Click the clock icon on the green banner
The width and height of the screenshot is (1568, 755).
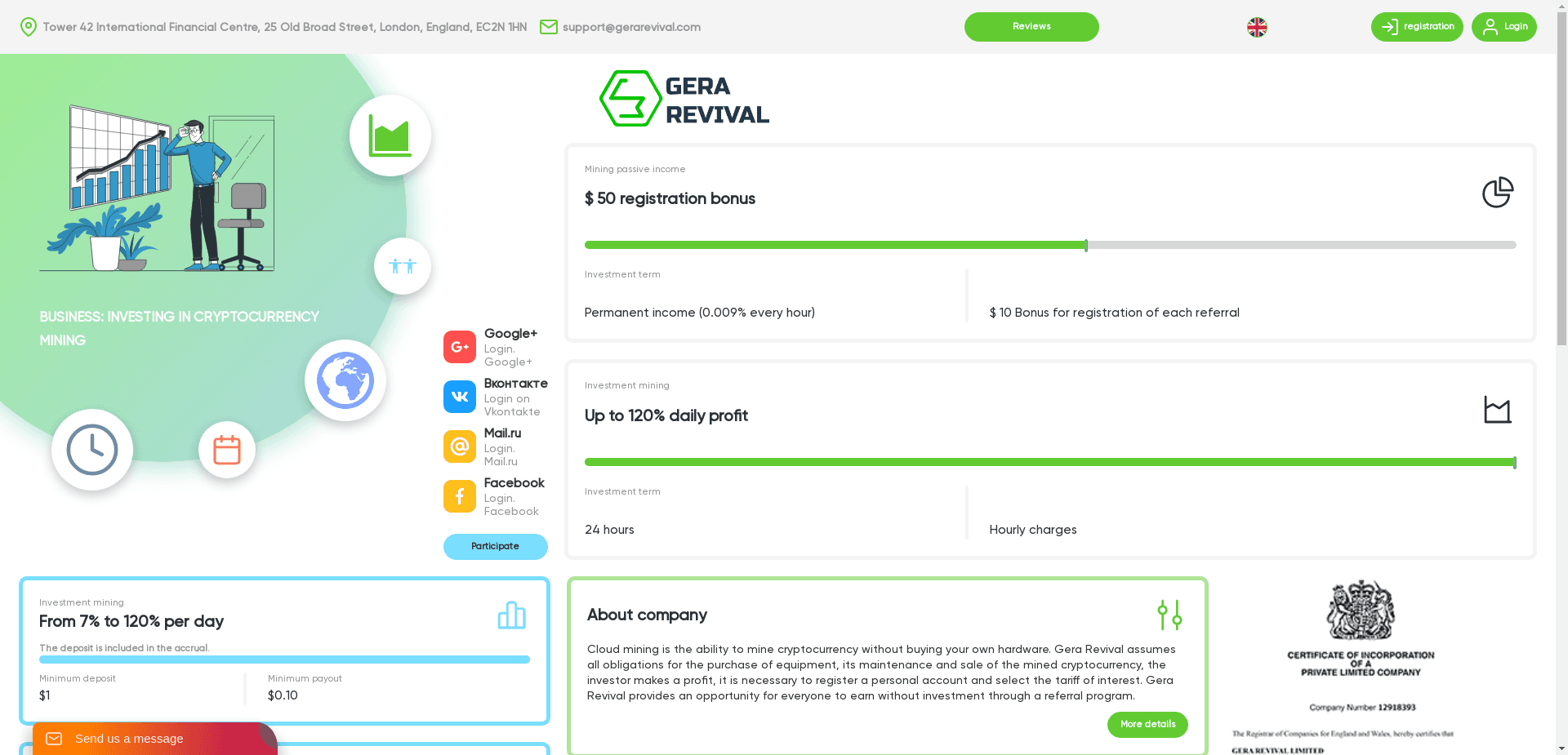point(91,449)
